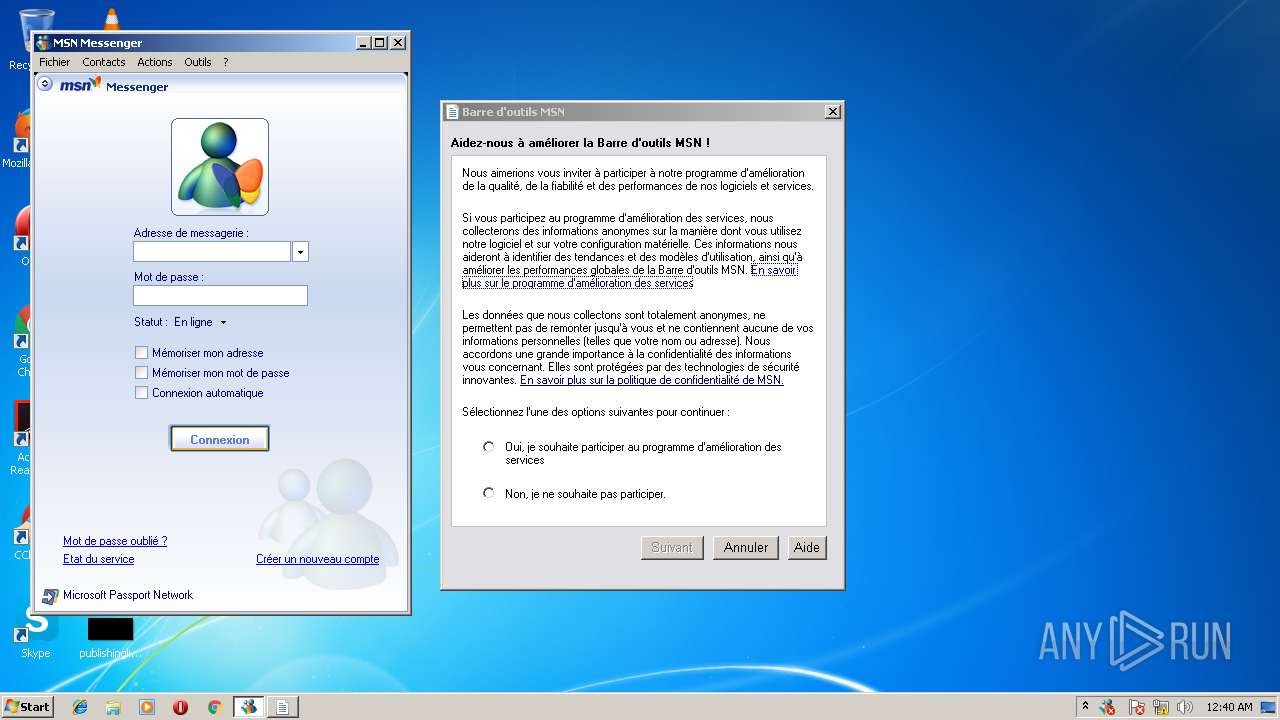Image resolution: width=1280 pixels, height=720 pixels.
Task: Open the ? help menu
Action: [x=226, y=62]
